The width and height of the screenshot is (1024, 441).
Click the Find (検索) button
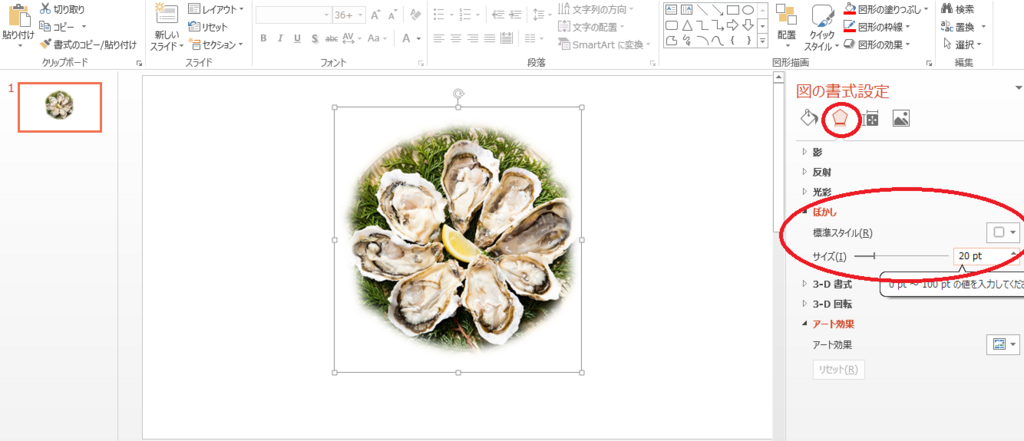tap(958, 9)
